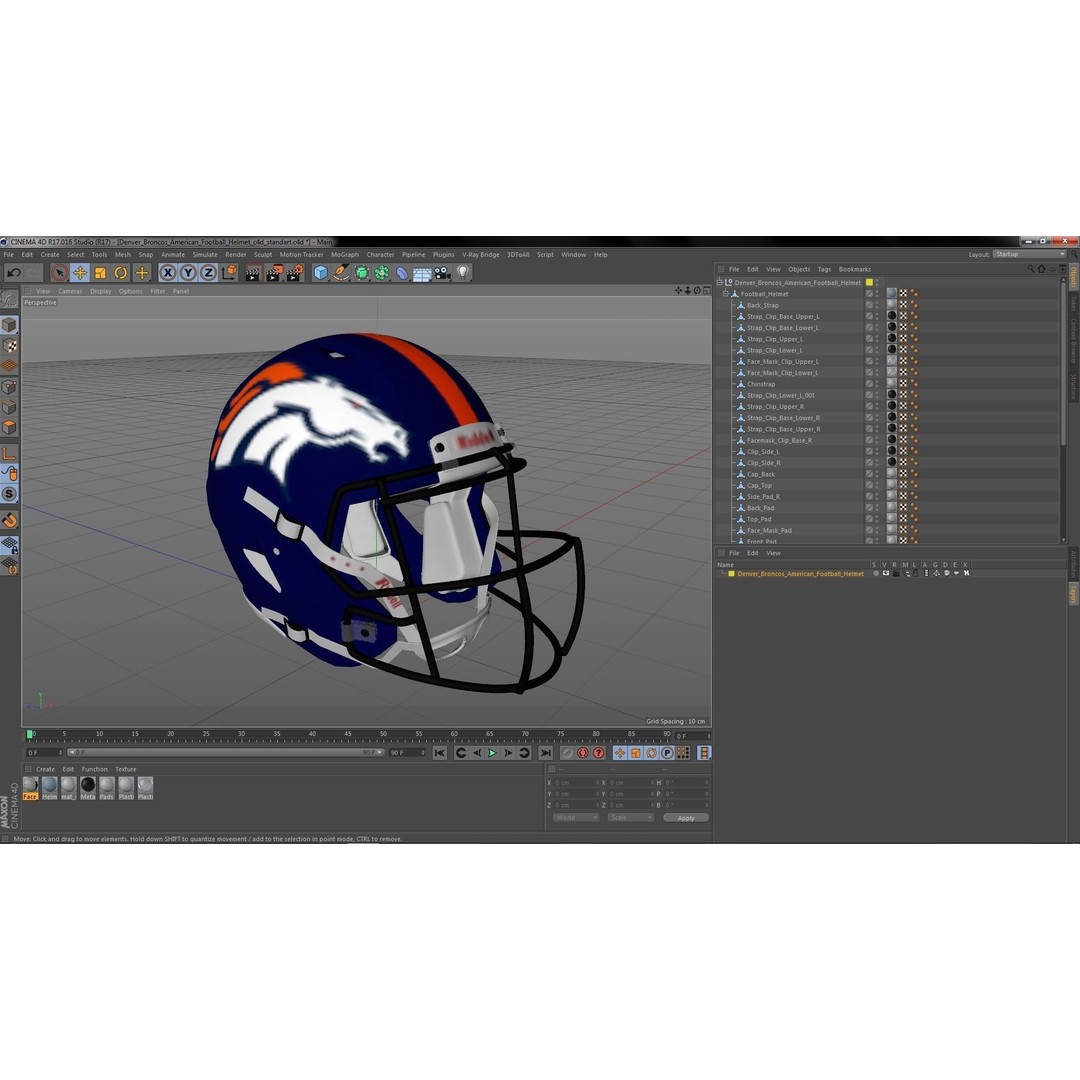This screenshot has width=1080, height=1080.
Task: Open the MoGraph menu
Action: [x=344, y=255]
